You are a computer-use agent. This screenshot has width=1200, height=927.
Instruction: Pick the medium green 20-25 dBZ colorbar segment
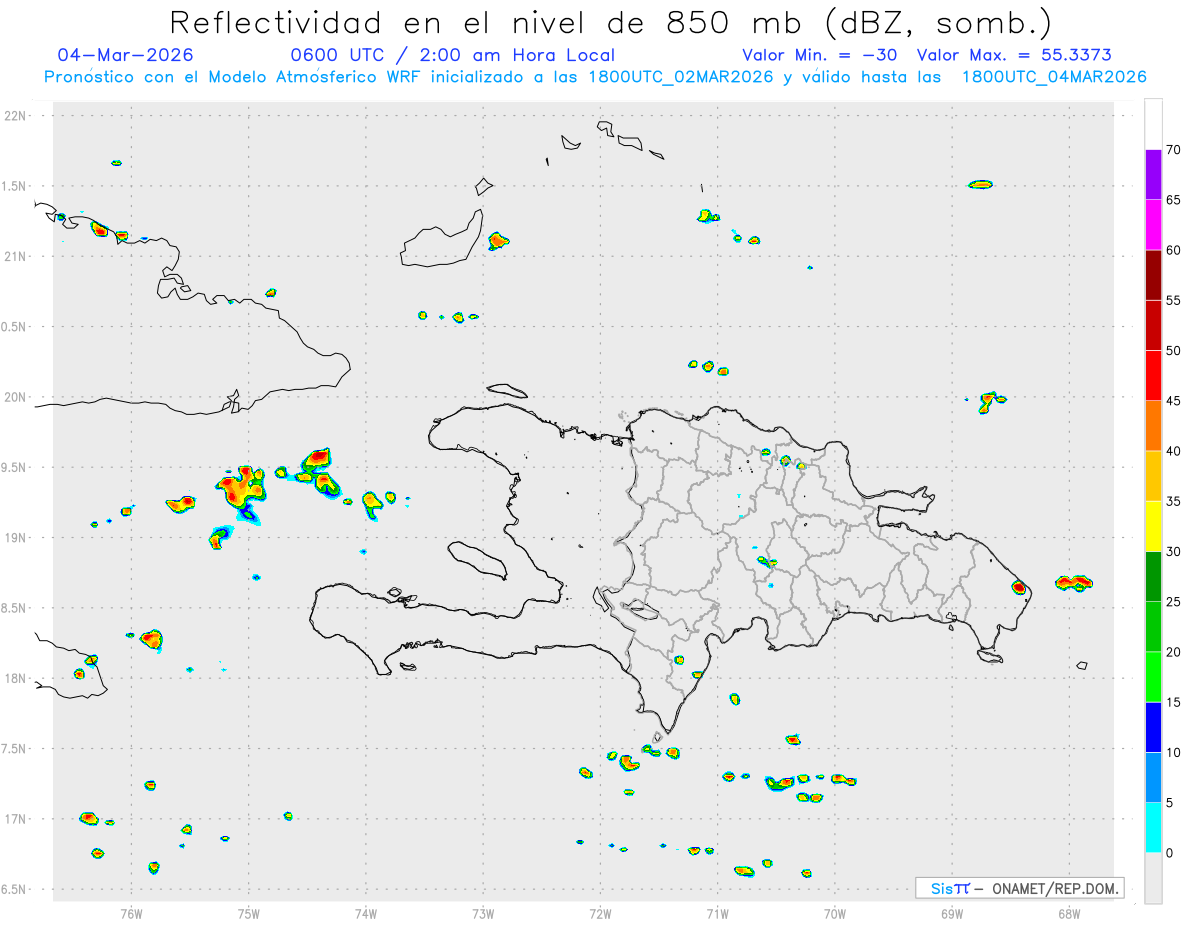pyautogui.click(x=1153, y=627)
